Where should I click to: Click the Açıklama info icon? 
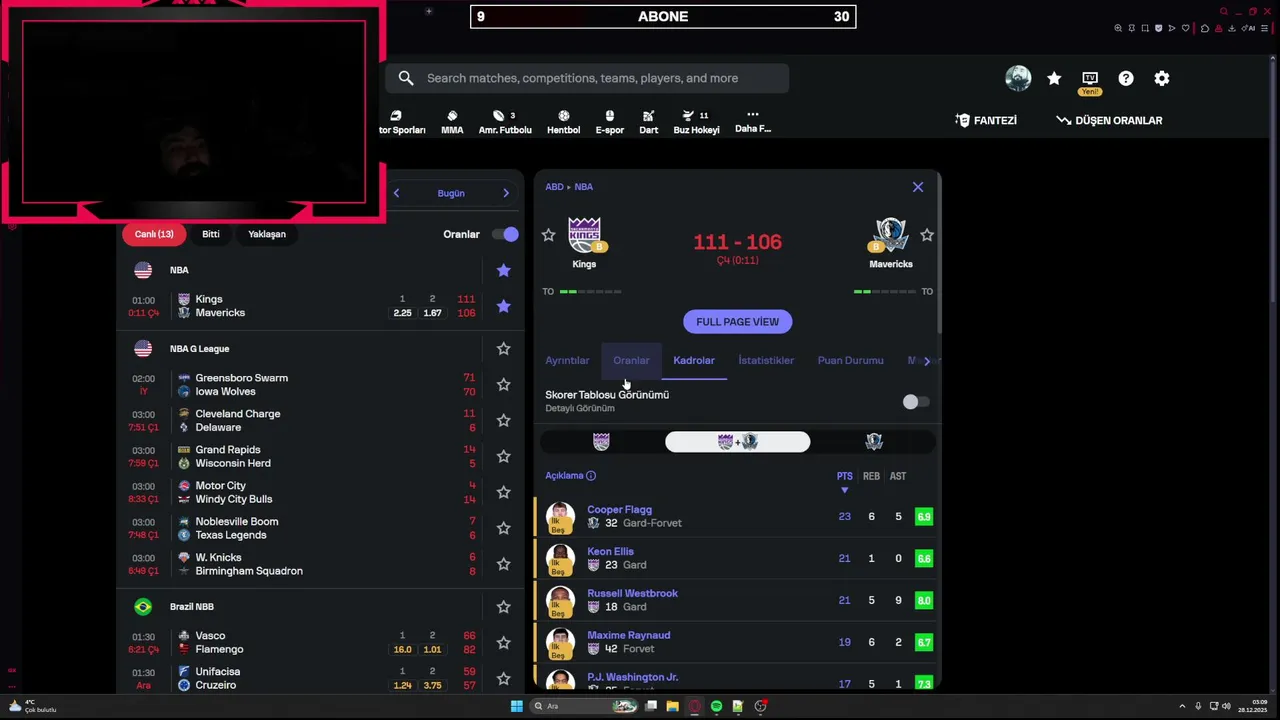[591, 476]
